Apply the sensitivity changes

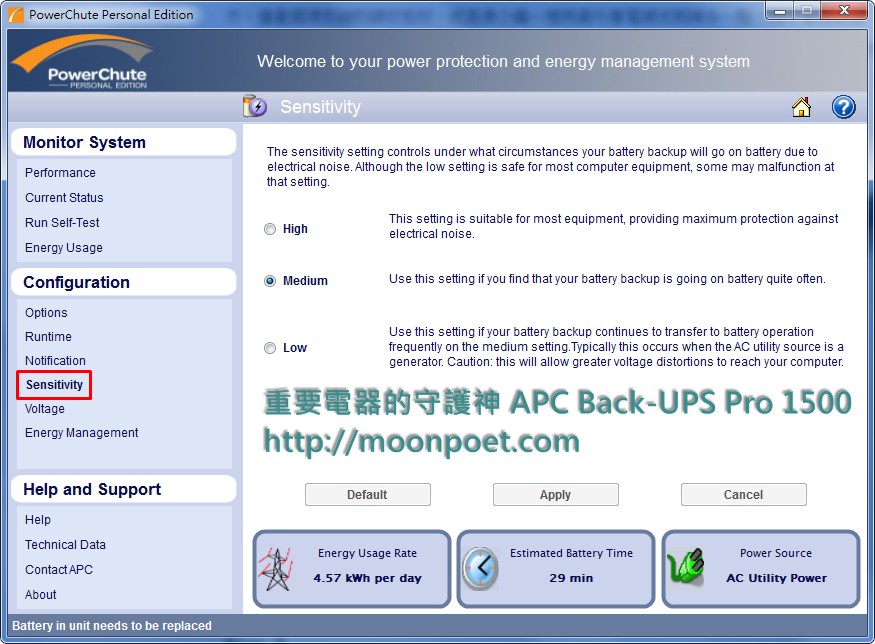(555, 494)
